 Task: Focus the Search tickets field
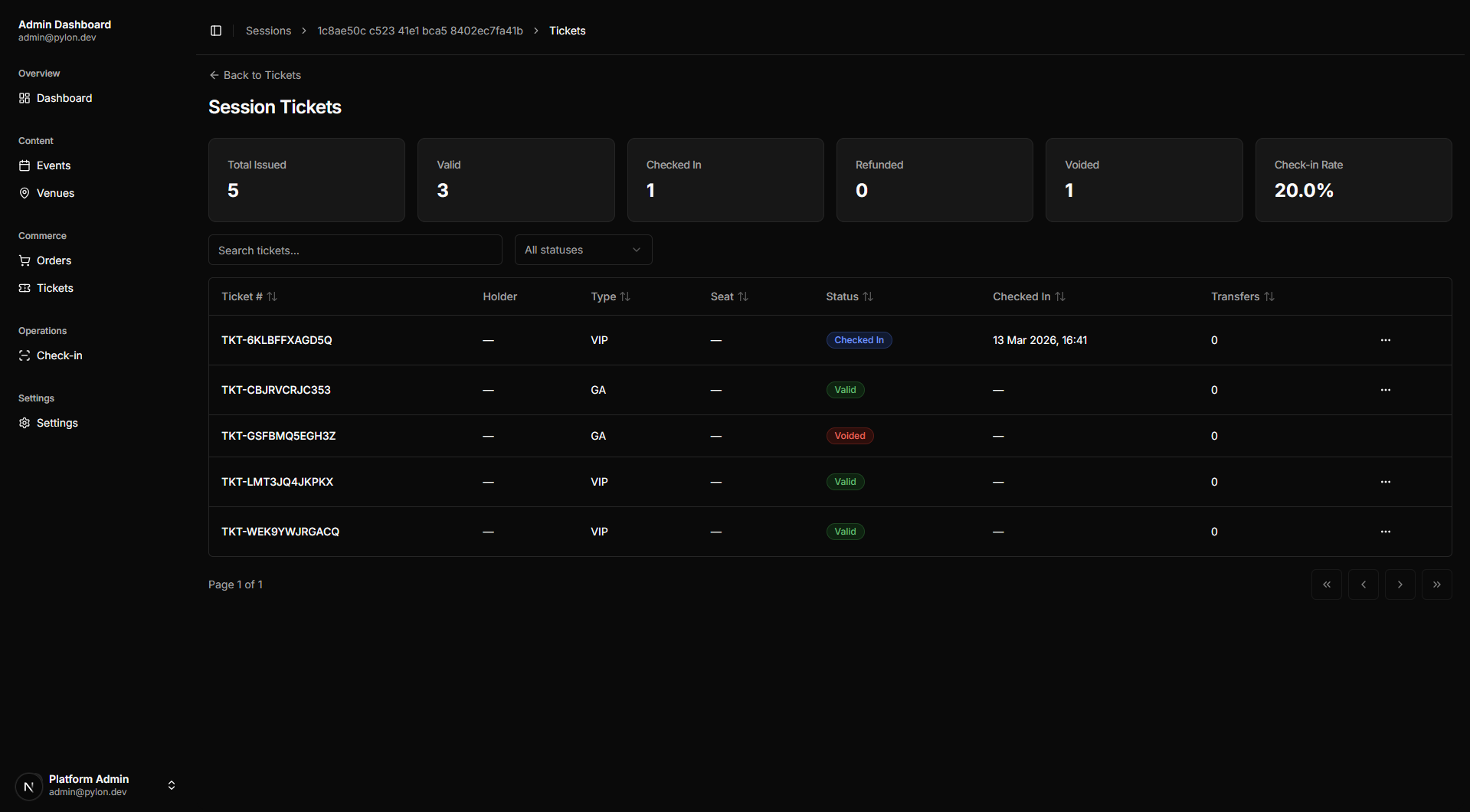click(x=355, y=250)
